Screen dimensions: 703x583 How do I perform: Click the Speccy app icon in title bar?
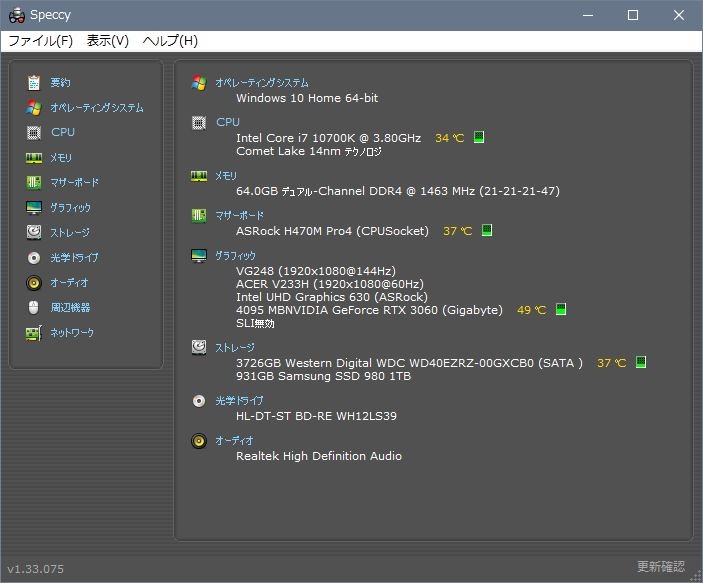(x=17, y=15)
